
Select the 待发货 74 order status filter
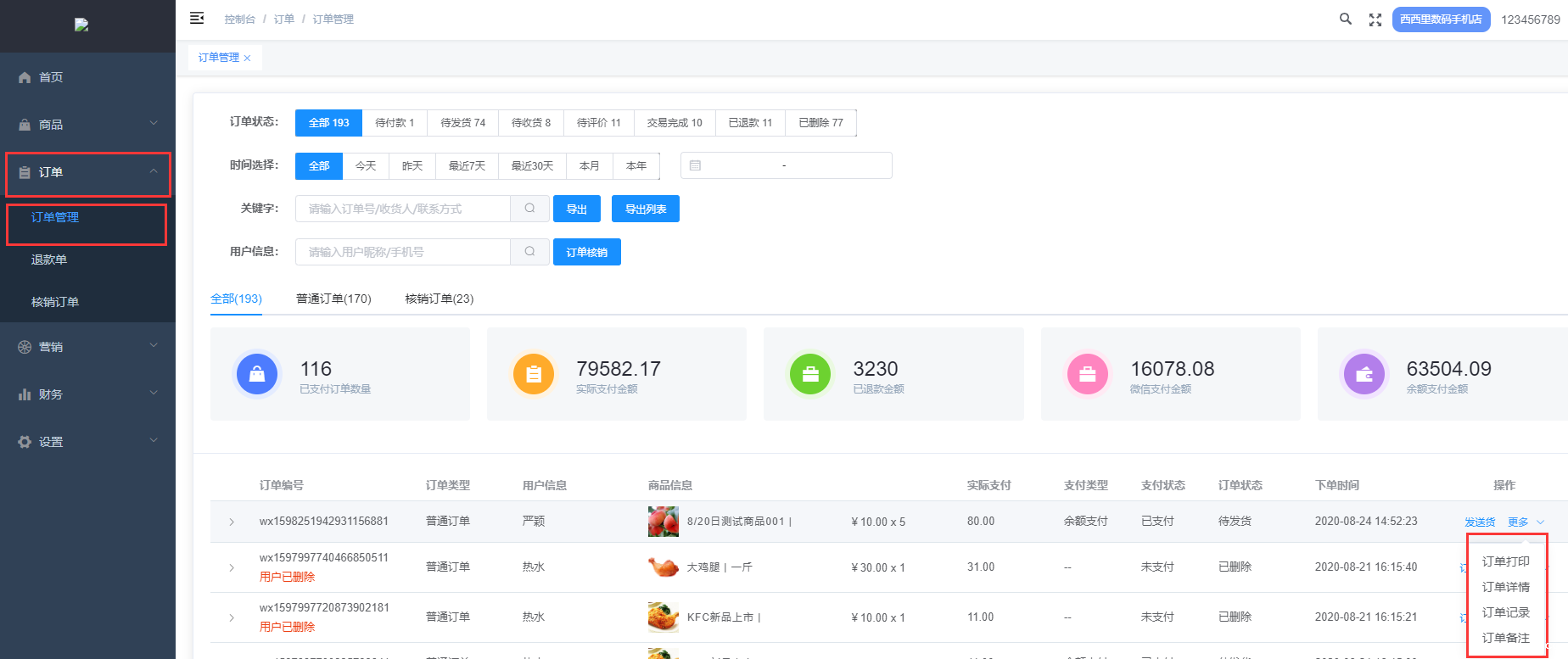point(462,123)
